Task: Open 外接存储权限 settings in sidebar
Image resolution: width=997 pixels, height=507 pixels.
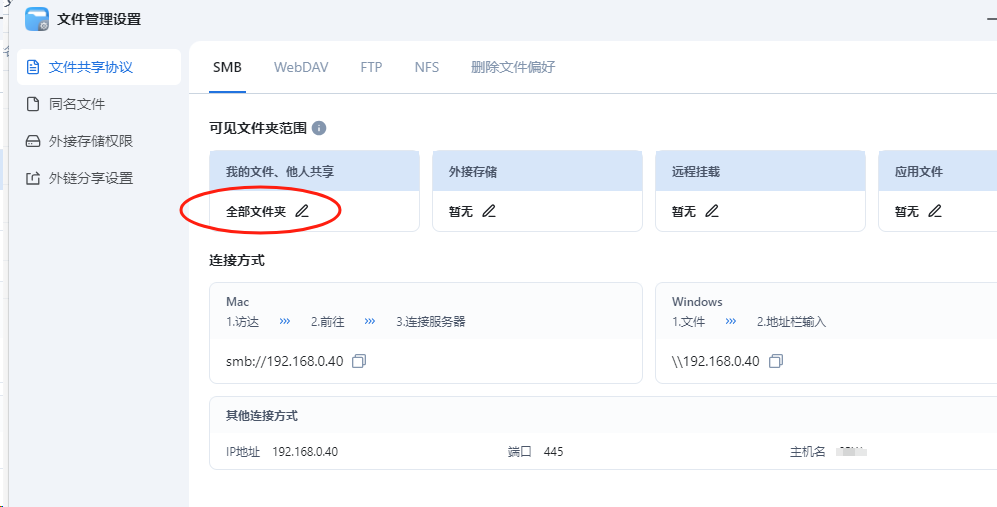Action: [x=90, y=141]
